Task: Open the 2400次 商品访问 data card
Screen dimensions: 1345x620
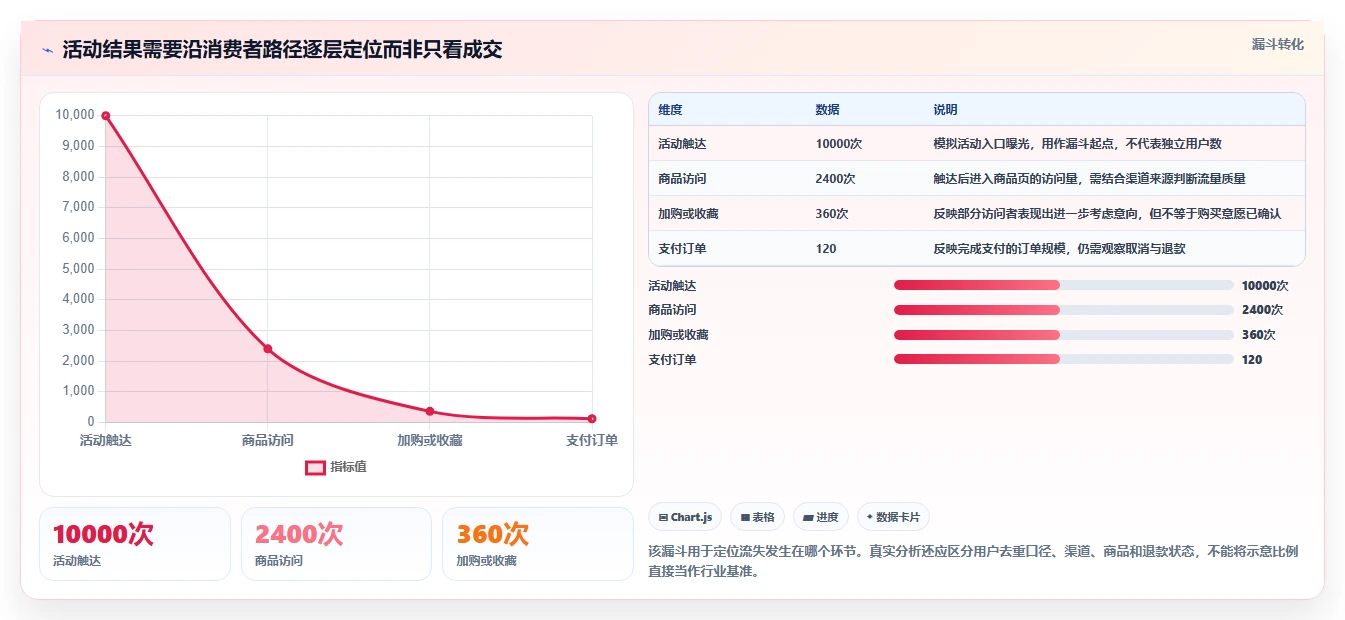Action: click(336, 544)
